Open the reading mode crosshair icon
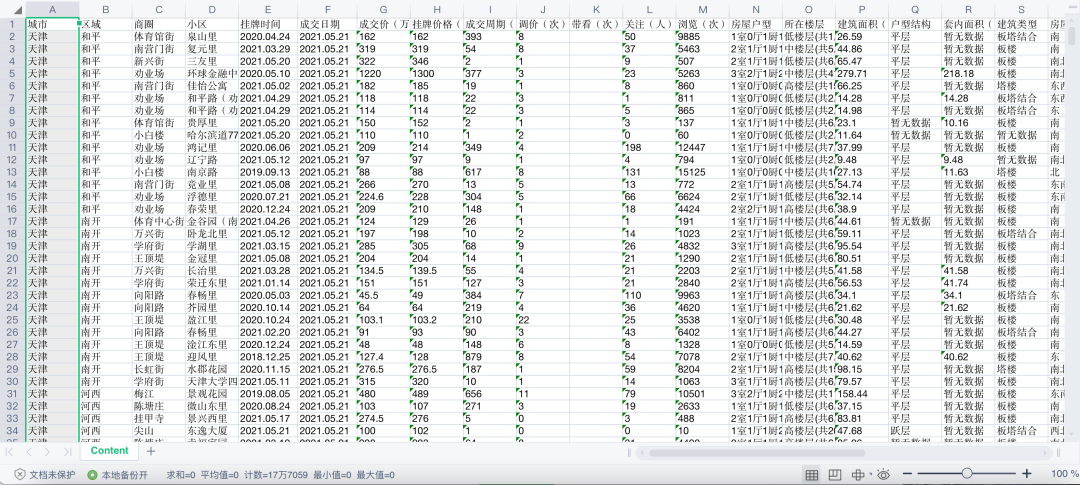The width and height of the screenshot is (1080, 485). [x=858, y=474]
